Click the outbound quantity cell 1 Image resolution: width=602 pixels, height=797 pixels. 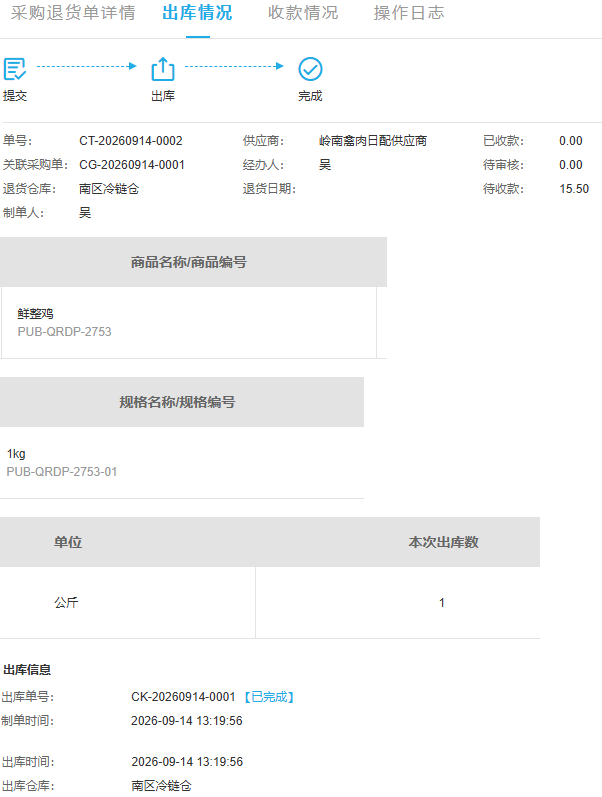442,602
